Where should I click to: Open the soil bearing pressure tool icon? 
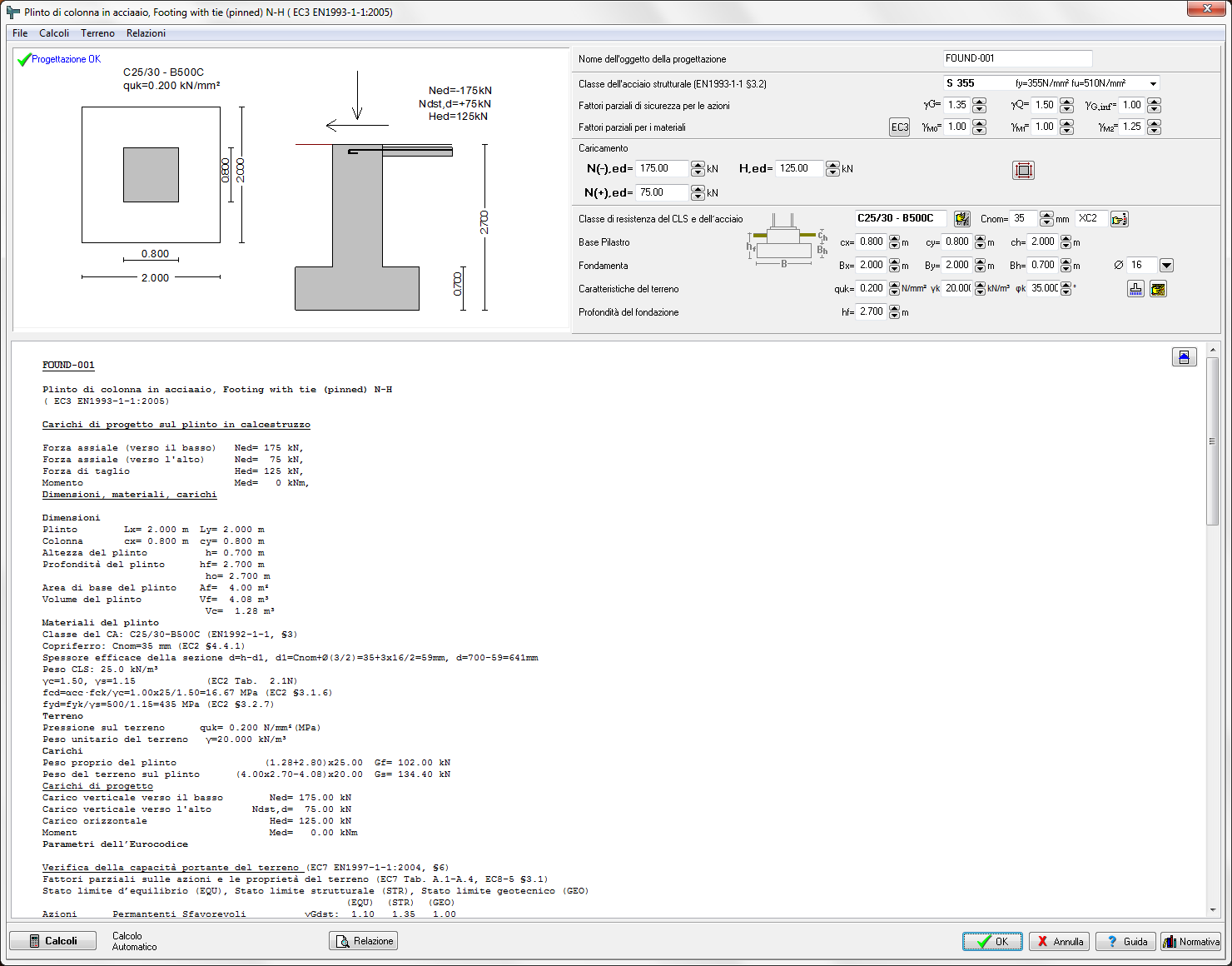click(x=1135, y=289)
